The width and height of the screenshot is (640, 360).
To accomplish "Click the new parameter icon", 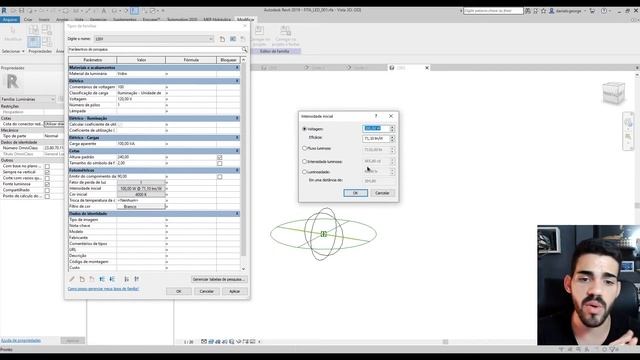I will (82, 279).
